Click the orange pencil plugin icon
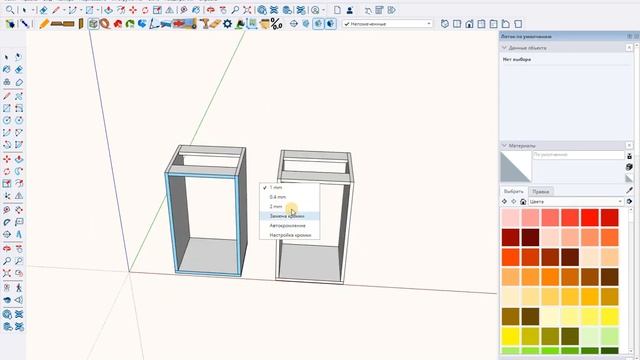Viewport: 640px width, 360px height. pyautogui.click(x=44, y=24)
